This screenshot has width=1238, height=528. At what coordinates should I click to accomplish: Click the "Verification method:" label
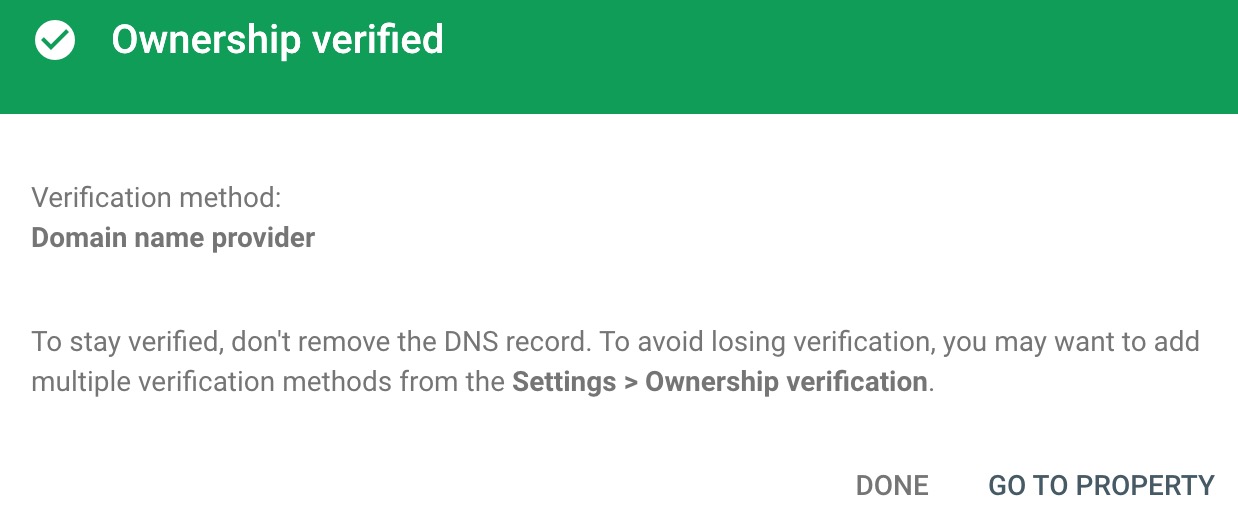click(157, 197)
